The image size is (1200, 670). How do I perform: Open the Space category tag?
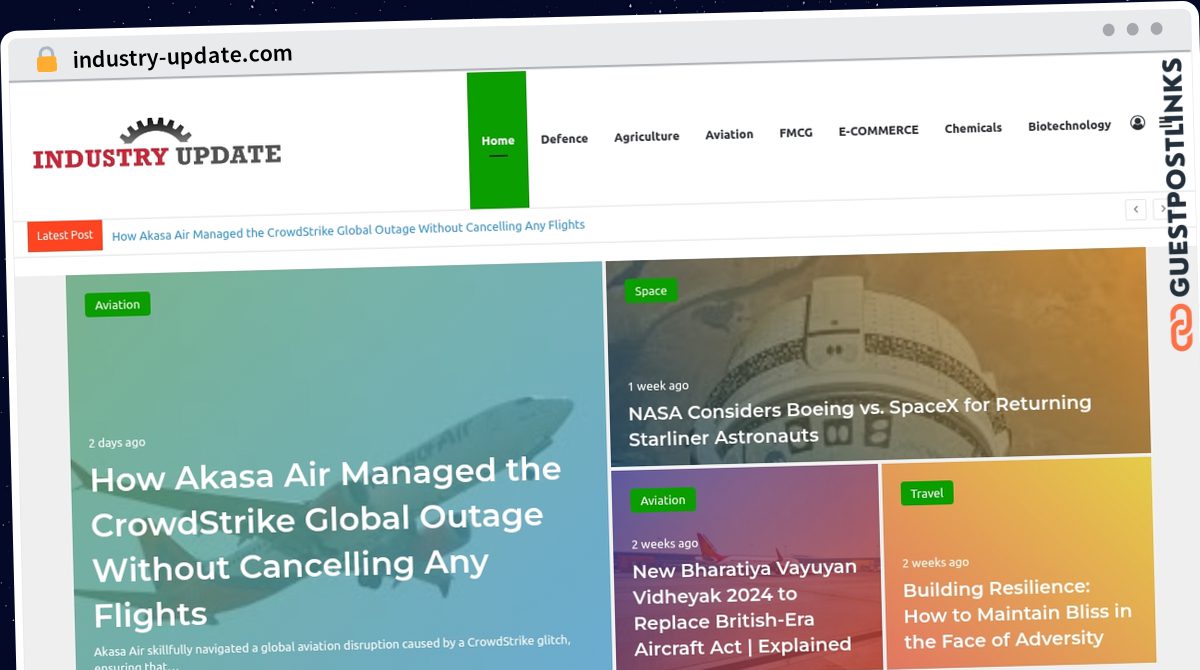[x=650, y=290]
